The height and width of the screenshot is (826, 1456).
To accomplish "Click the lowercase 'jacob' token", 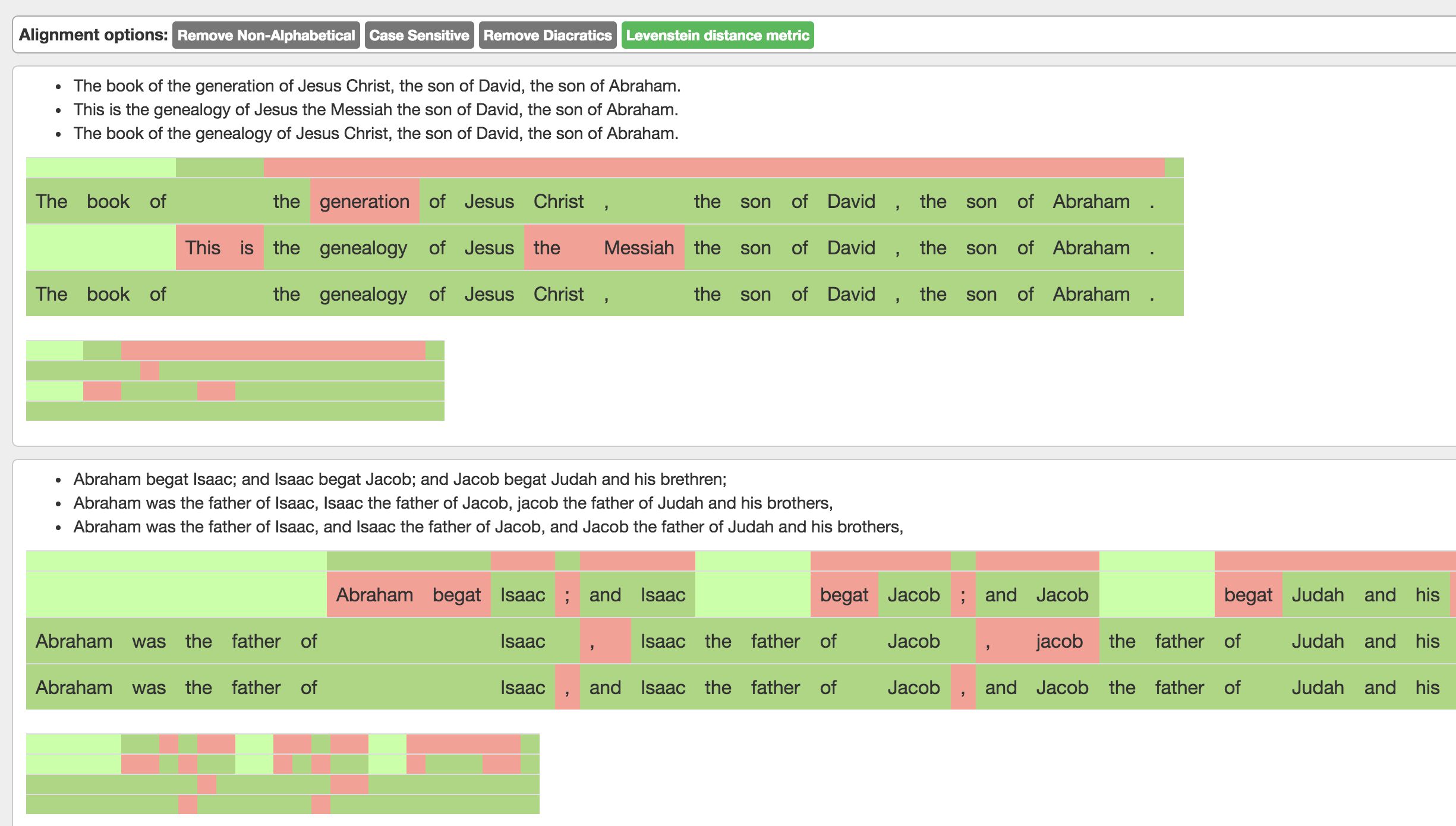I will [x=1059, y=641].
